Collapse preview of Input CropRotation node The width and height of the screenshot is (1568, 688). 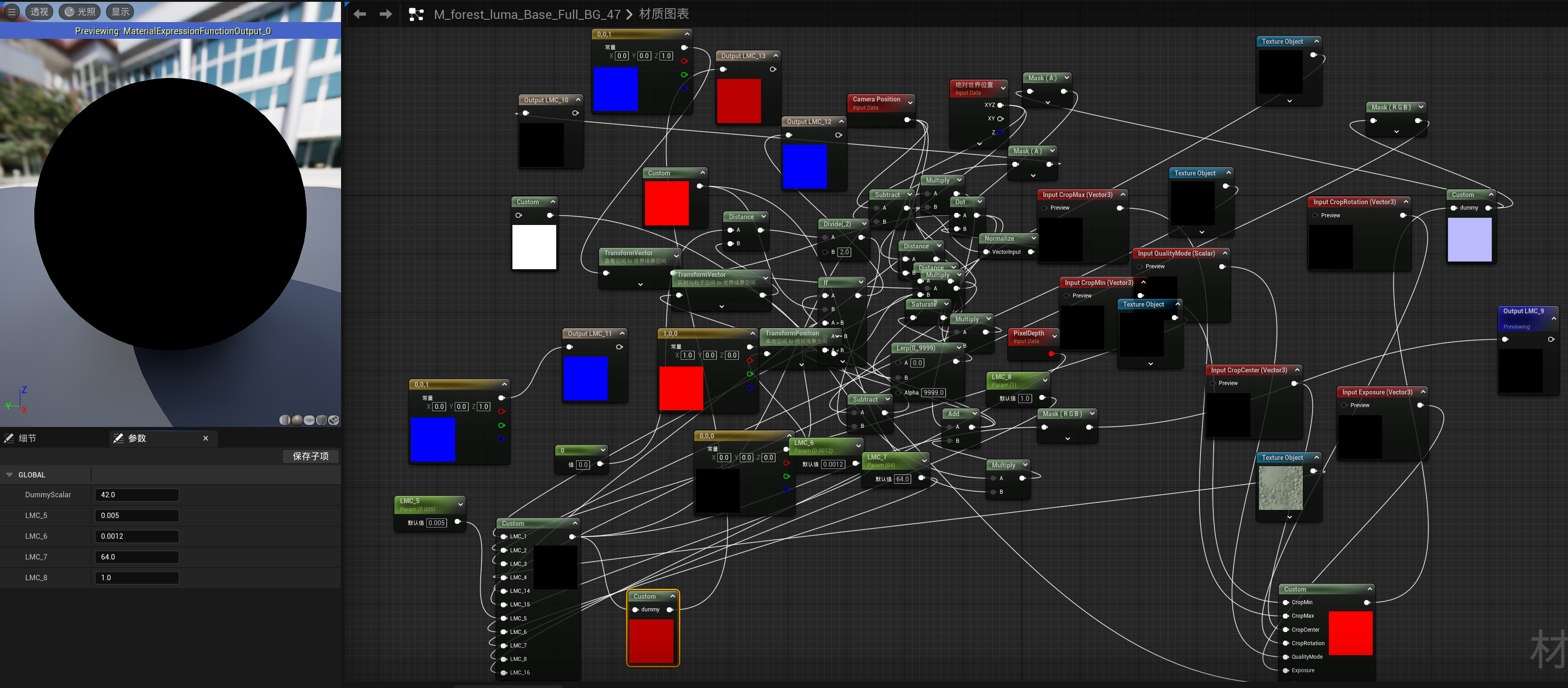click(x=1406, y=202)
